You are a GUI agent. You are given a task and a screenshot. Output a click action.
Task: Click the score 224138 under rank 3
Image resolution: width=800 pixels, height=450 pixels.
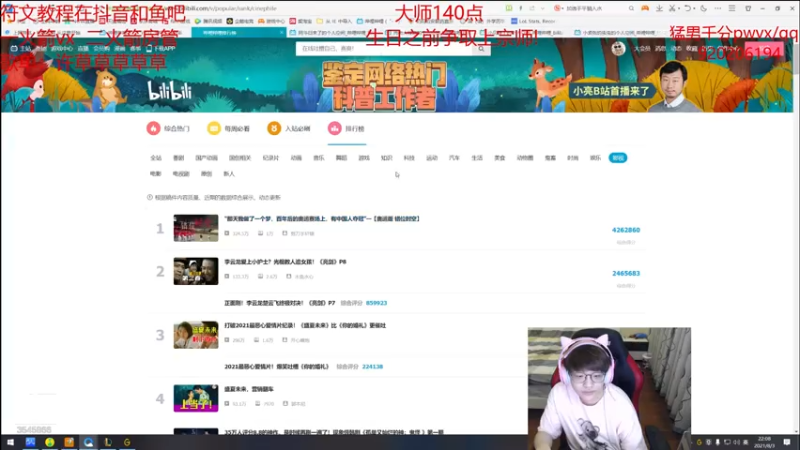[372, 367]
